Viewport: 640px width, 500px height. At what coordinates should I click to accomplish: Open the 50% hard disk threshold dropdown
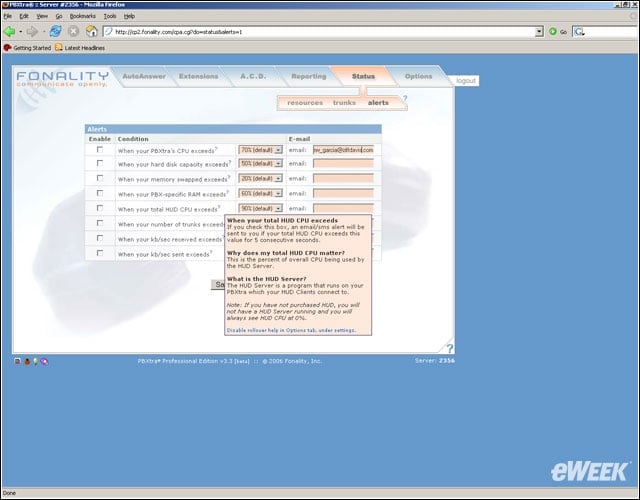pos(260,164)
